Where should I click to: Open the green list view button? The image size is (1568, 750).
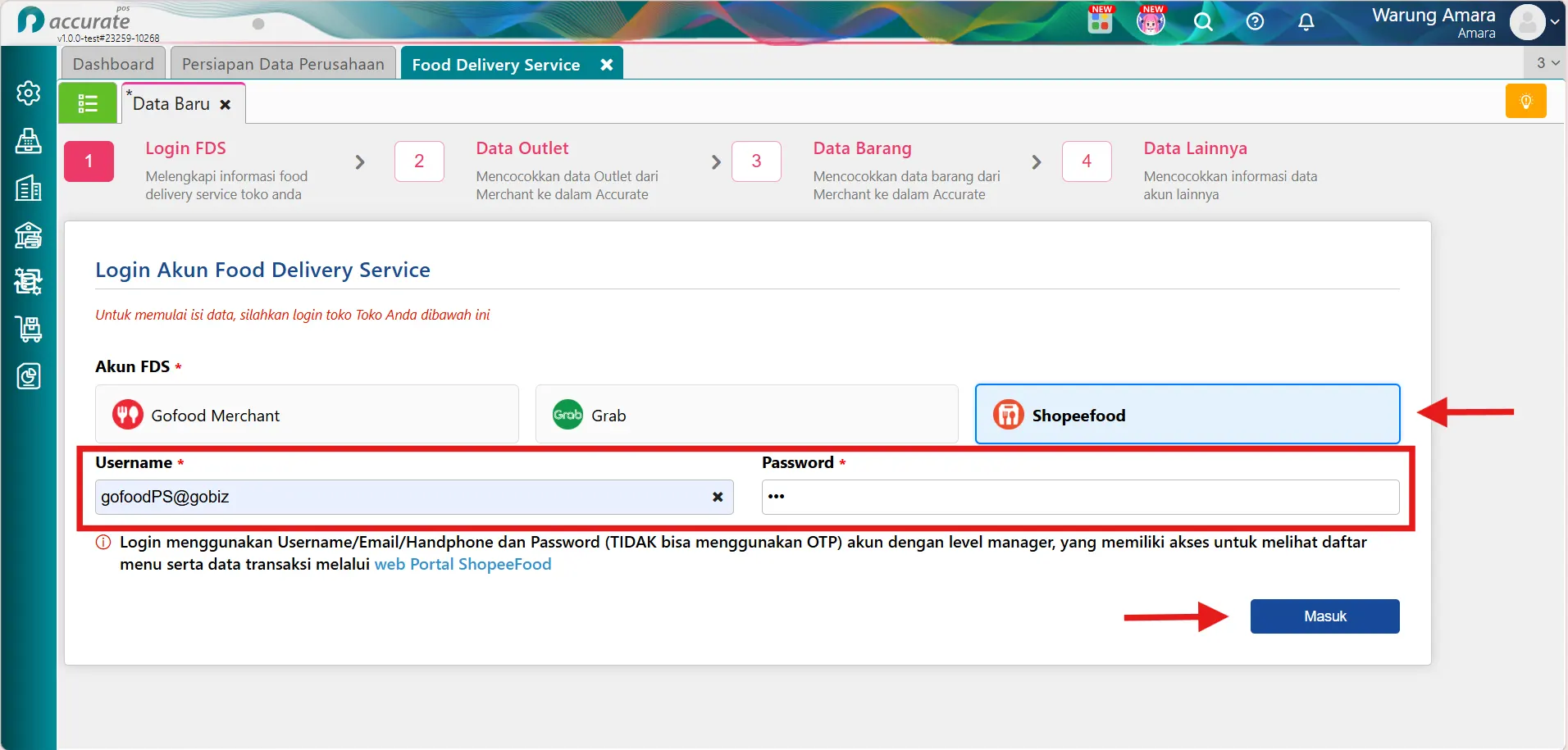88,103
